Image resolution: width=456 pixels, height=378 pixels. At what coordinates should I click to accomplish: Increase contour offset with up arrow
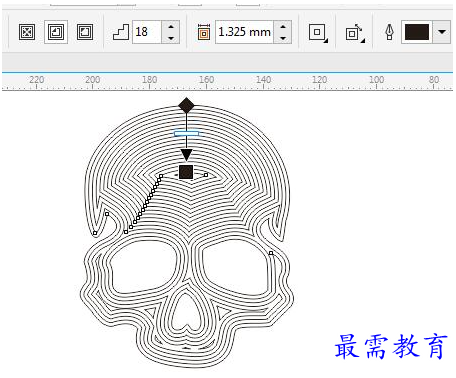(283, 27)
